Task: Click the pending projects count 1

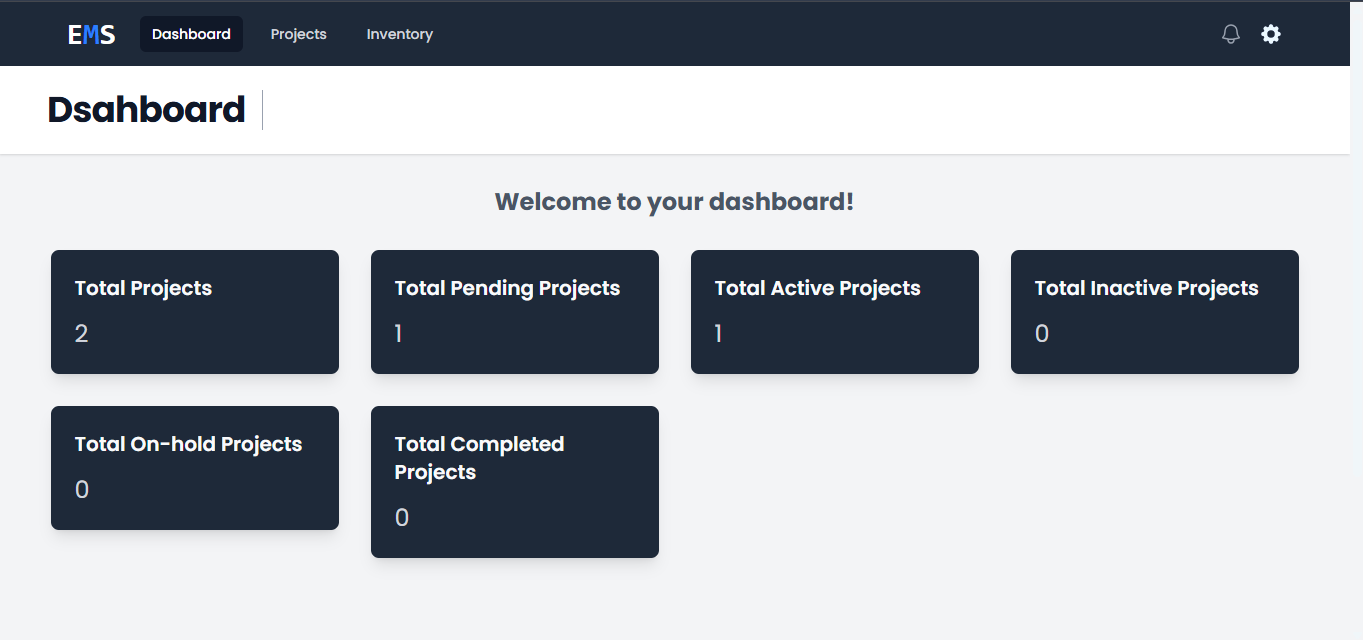Action: [398, 334]
